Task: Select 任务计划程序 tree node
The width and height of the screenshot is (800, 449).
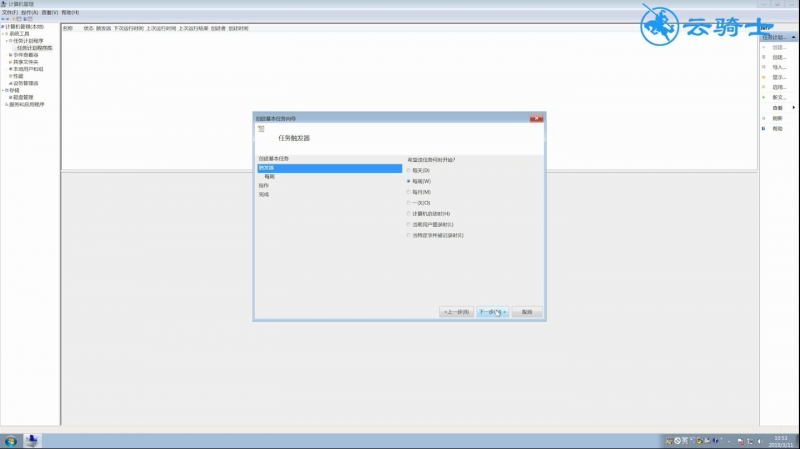Action: 28,41
